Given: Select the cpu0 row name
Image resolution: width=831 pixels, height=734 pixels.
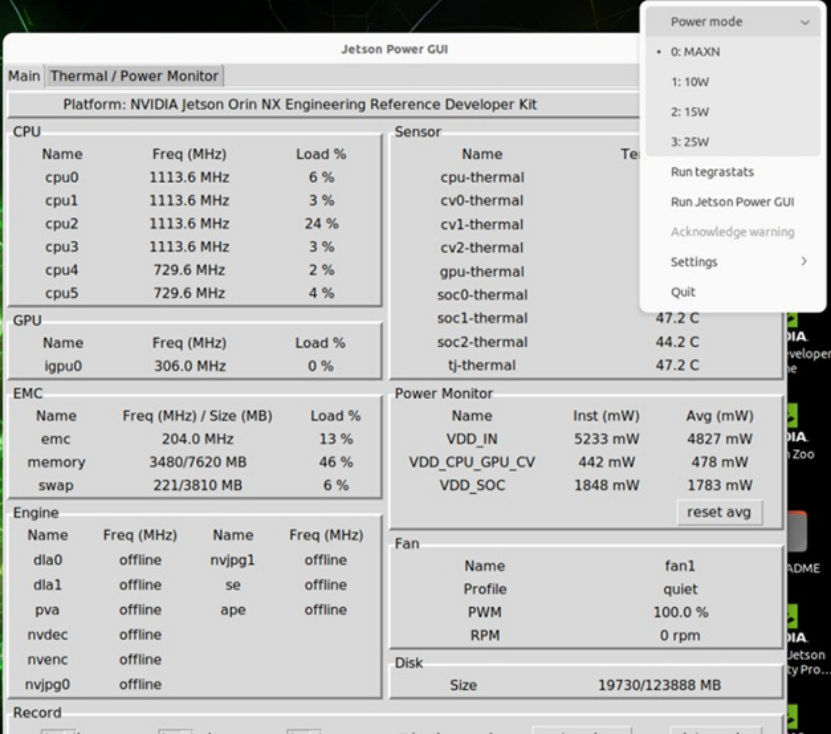Looking at the screenshot, I should (x=61, y=177).
